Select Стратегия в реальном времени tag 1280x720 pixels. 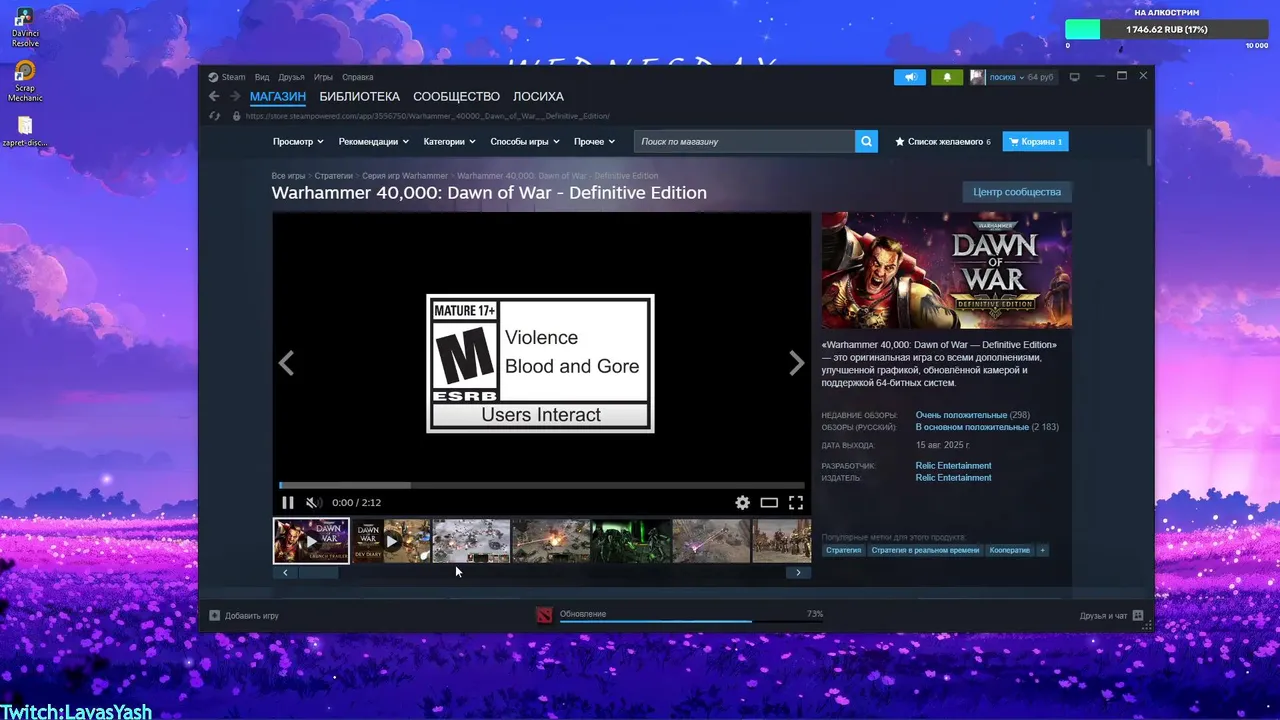[x=925, y=550]
